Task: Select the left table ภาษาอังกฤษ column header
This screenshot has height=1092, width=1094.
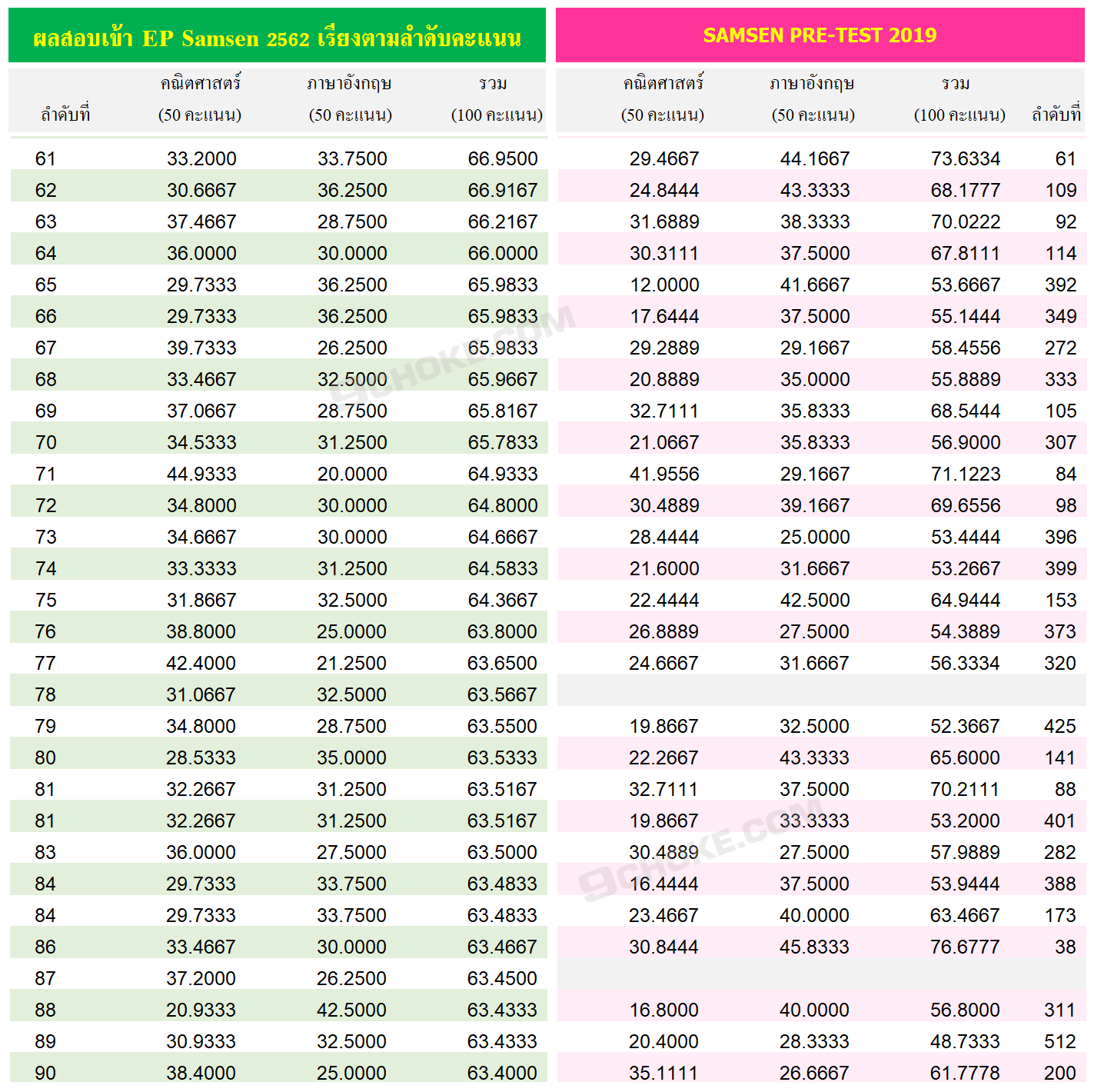Action: point(351,98)
